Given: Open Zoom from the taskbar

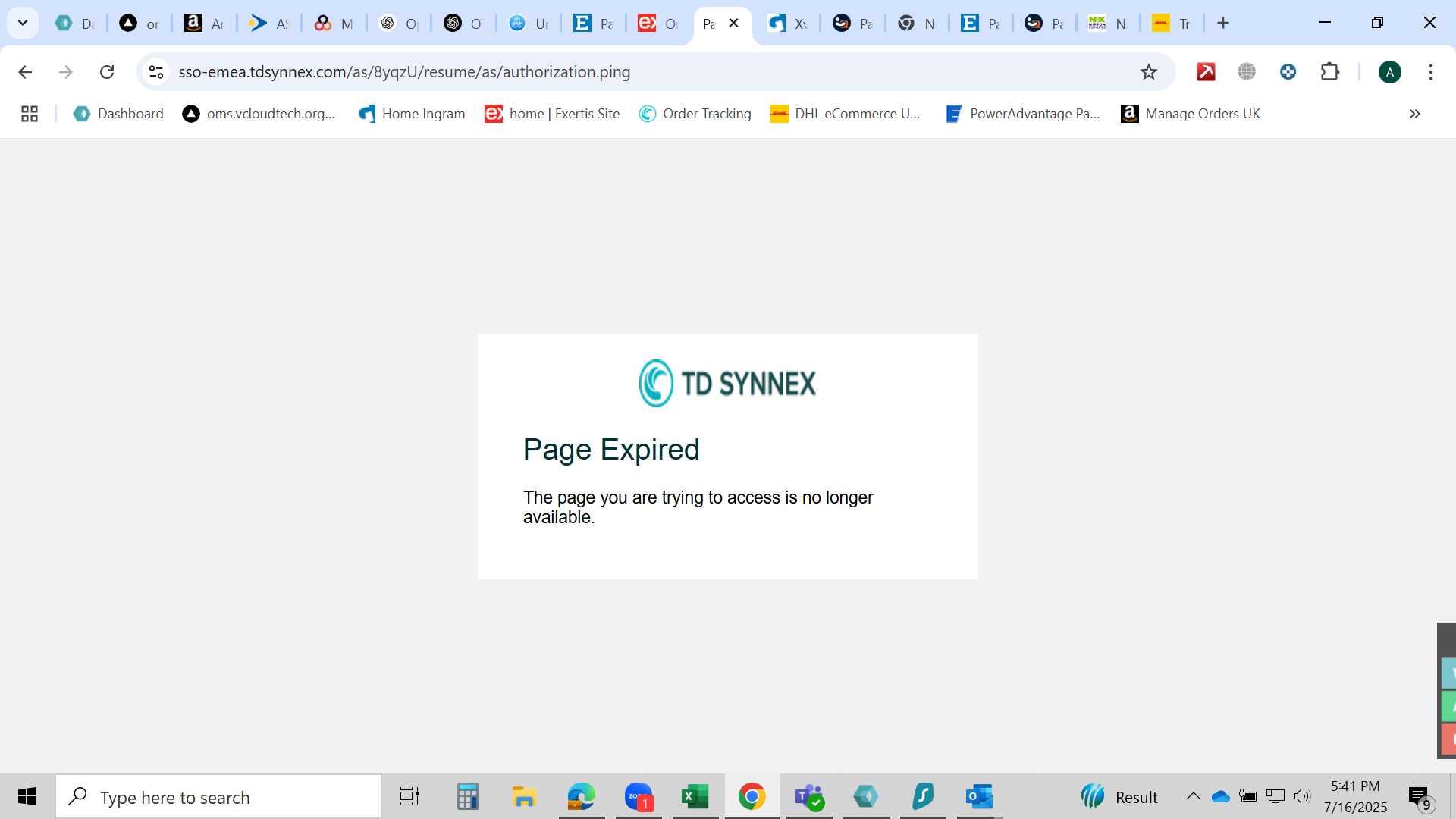Looking at the screenshot, I should tap(639, 797).
